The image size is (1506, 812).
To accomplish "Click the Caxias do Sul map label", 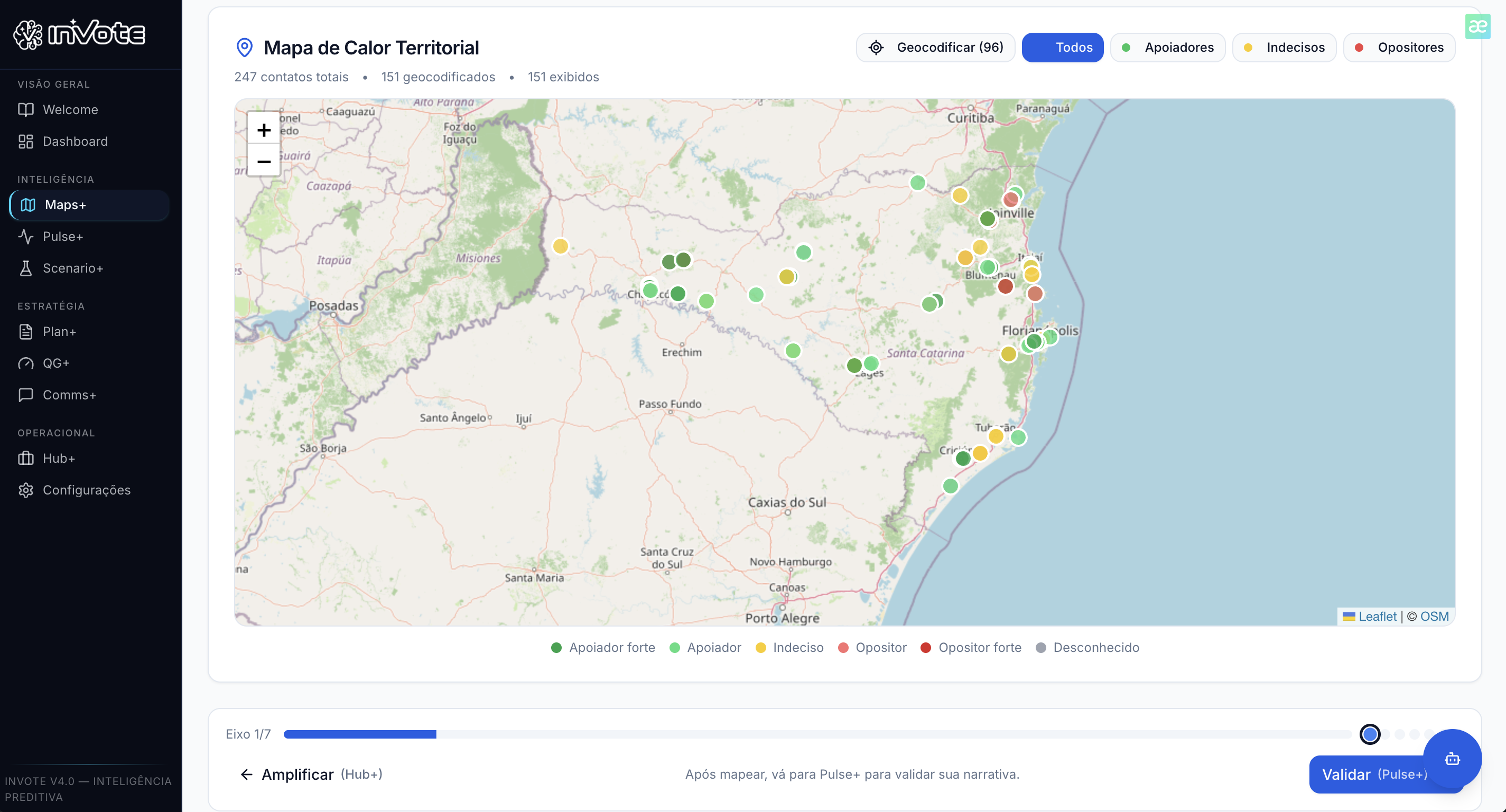I will point(787,502).
